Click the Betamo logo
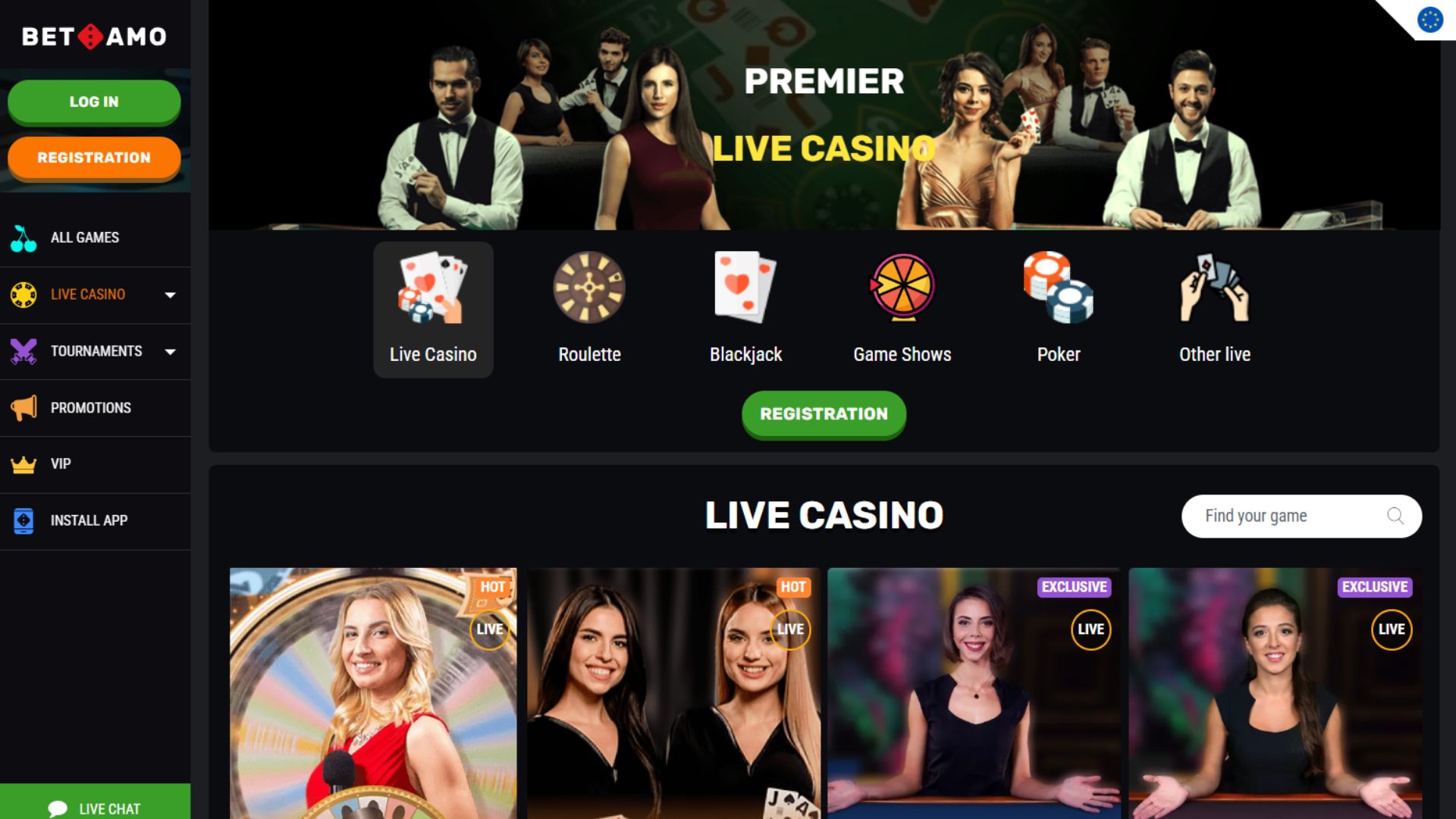The width and height of the screenshot is (1456, 819). [94, 36]
